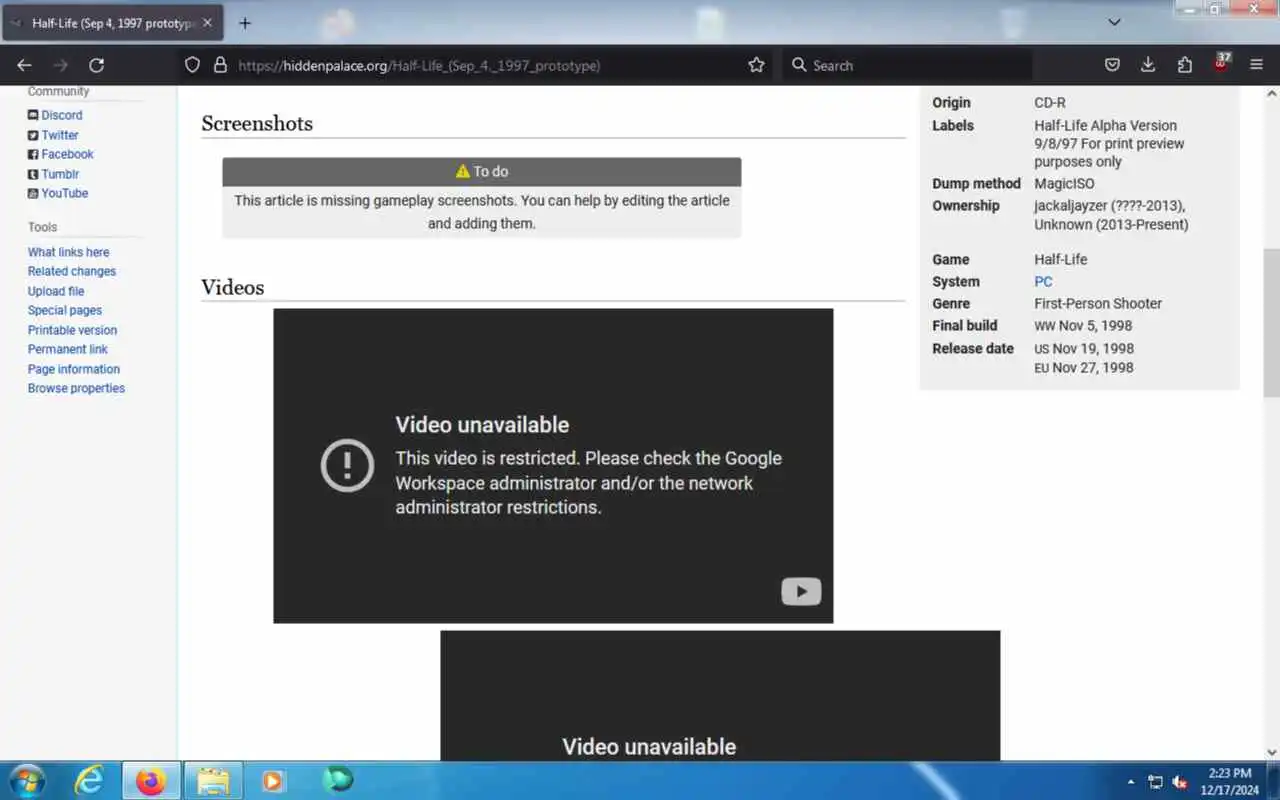Open the Discord community link
This screenshot has height=800, width=1280.
pyautogui.click(x=62, y=115)
